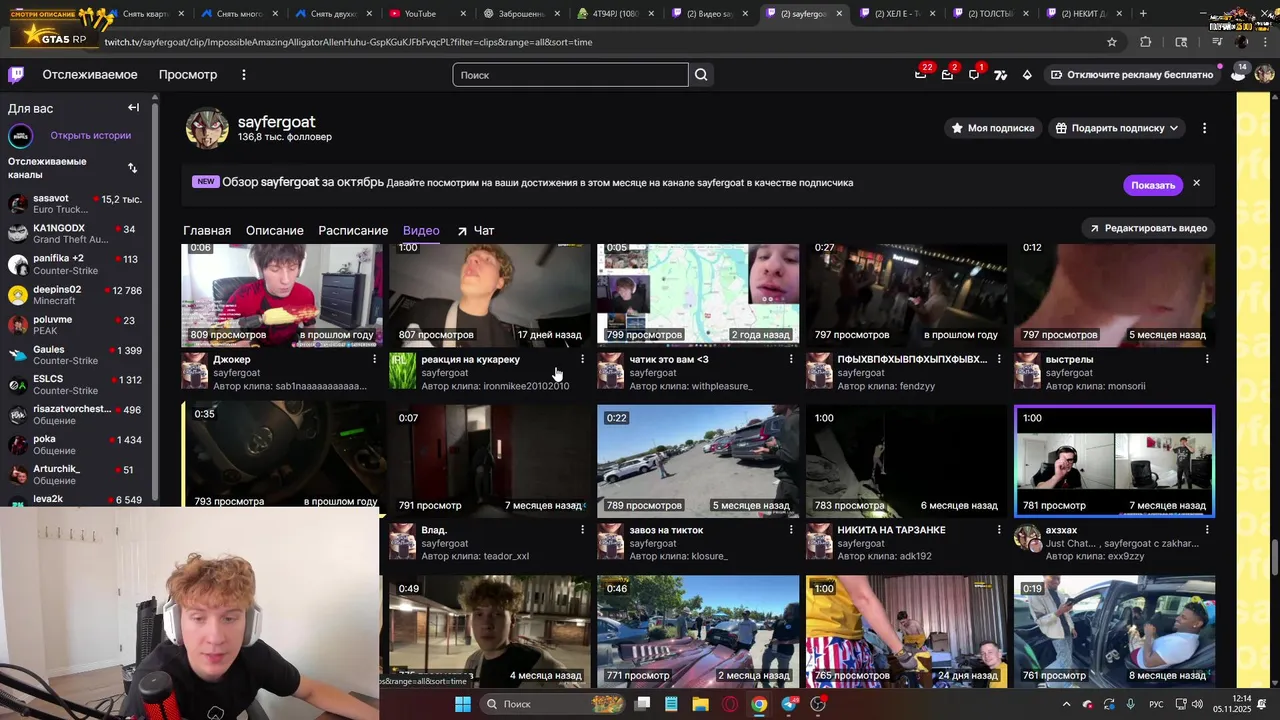Open Chrome extensions puzzle icon
Screen dimensions: 1280x720
click(x=1146, y=42)
